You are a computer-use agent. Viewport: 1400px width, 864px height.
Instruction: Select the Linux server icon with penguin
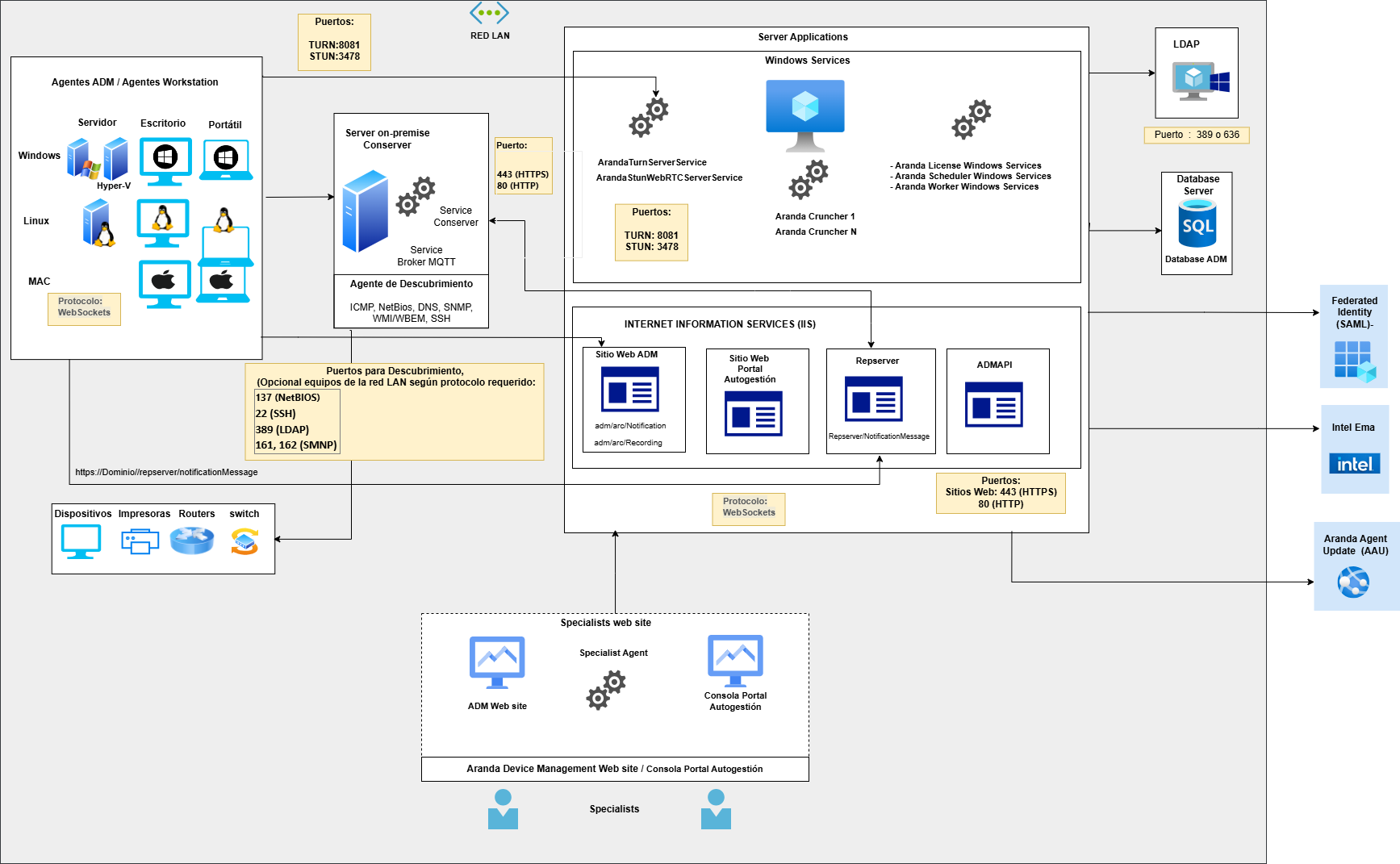(98, 223)
